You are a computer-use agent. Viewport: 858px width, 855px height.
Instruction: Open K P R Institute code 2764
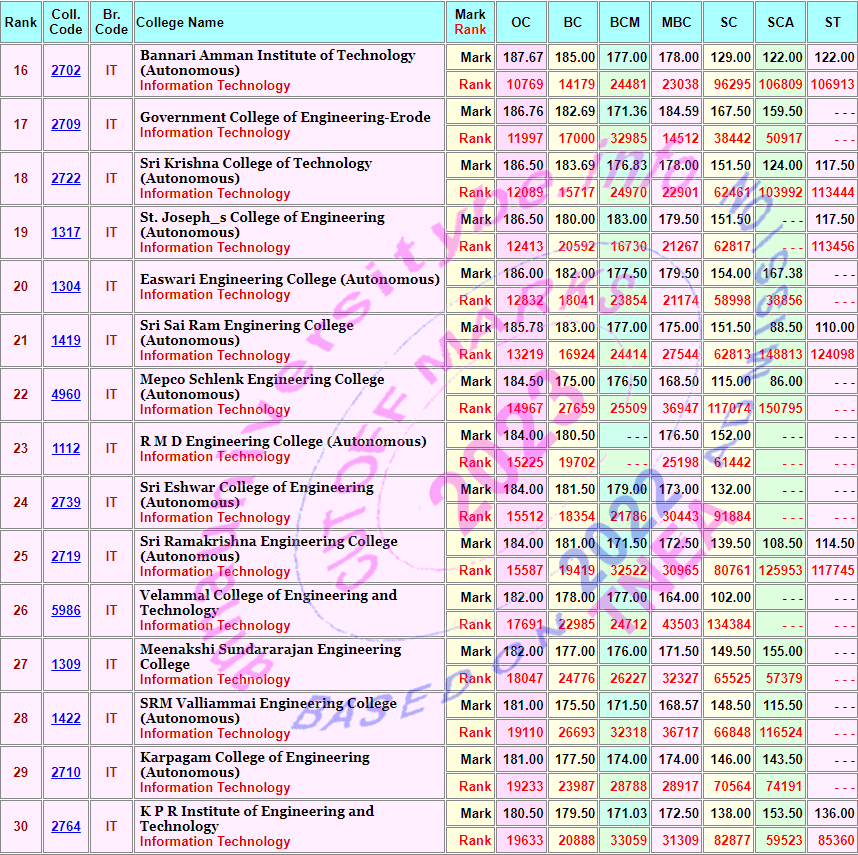click(x=66, y=827)
